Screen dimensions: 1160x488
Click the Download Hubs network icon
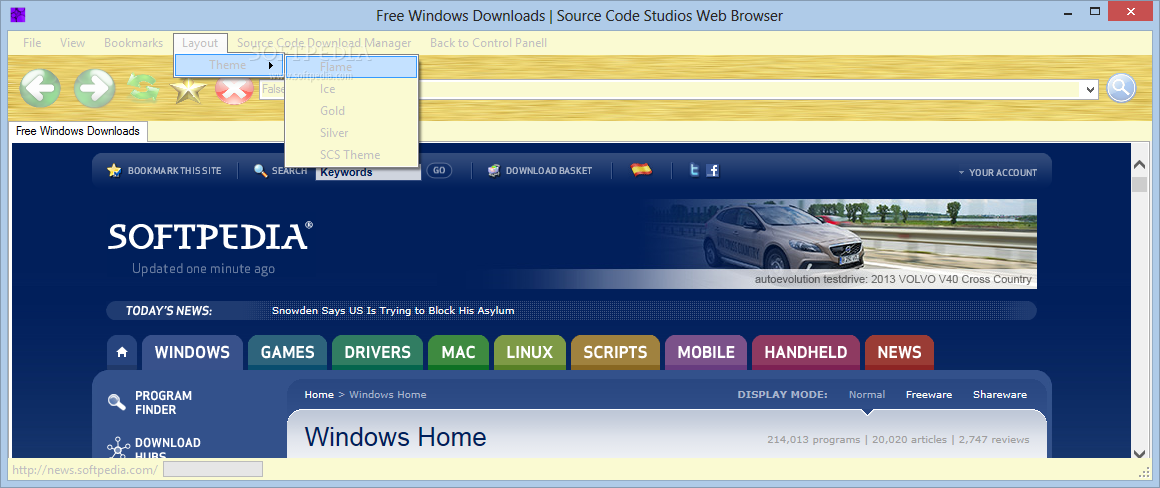(x=118, y=448)
